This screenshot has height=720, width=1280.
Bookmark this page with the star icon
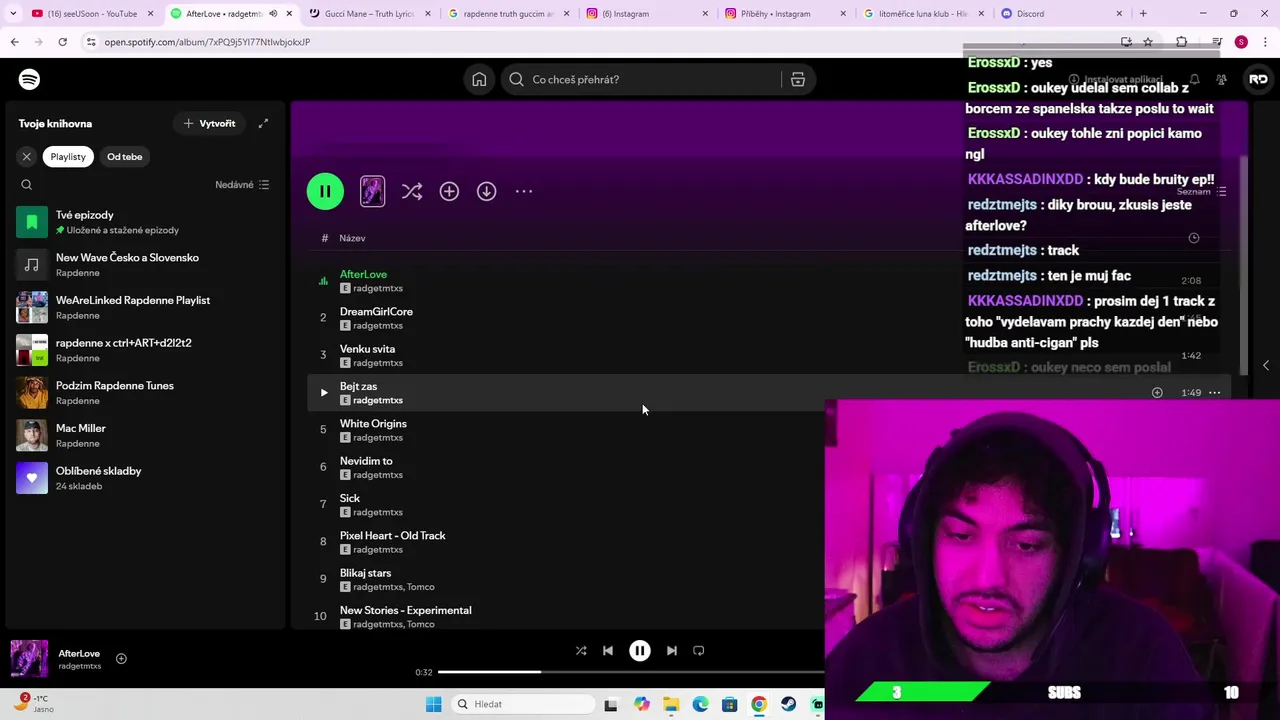point(1148,42)
